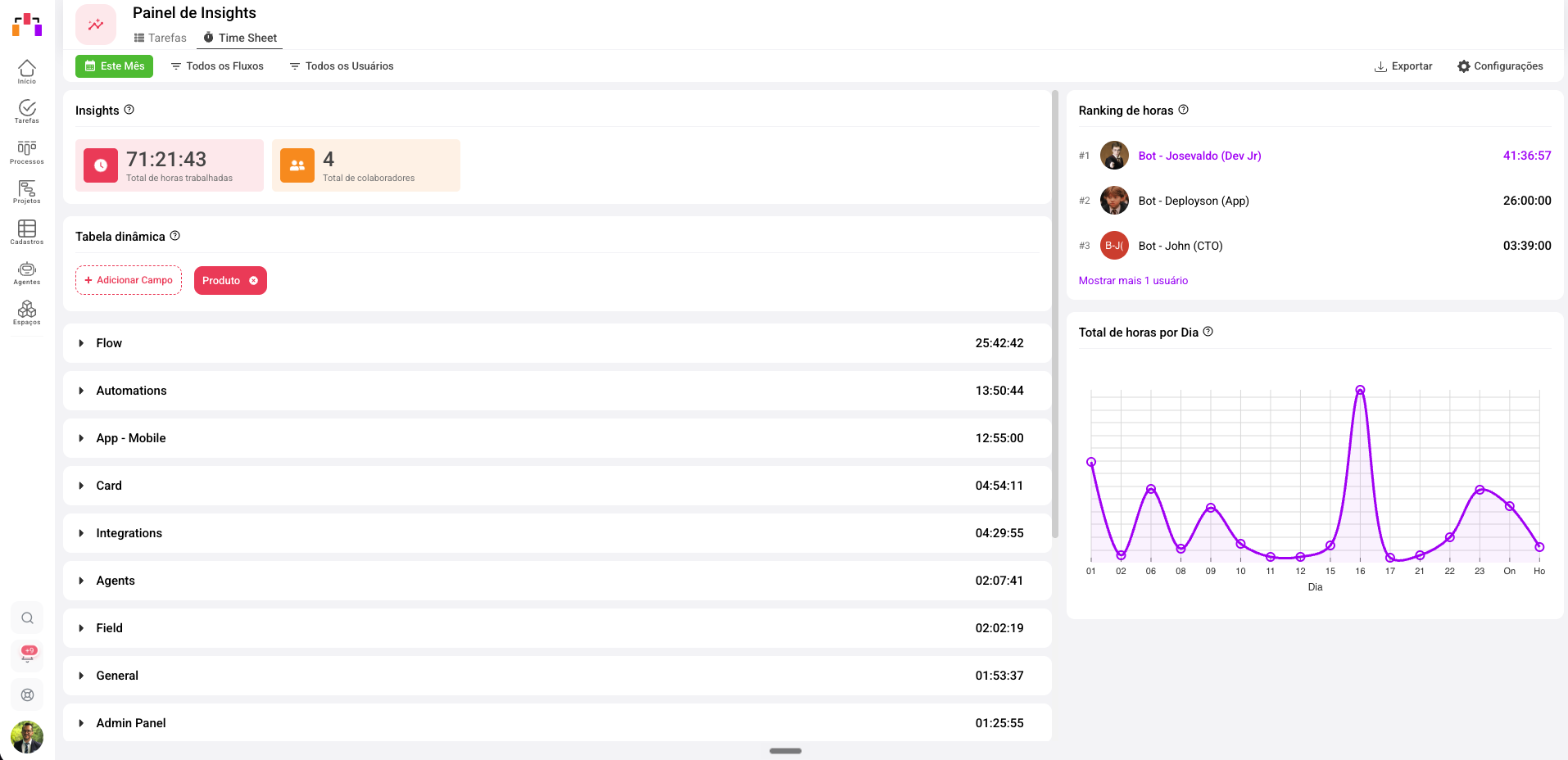Viewport: 1568px width, 760px height.
Task: Click the Total de horas por Dia help icon
Action: click(1208, 332)
